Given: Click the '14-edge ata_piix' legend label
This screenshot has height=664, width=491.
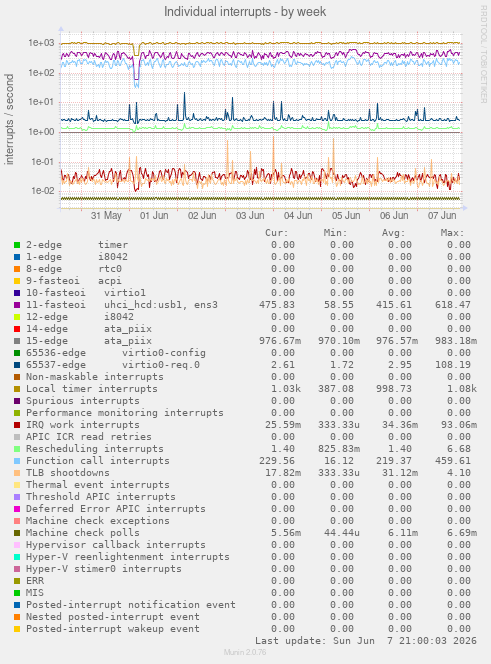Looking at the screenshot, I should coord(89,329).
